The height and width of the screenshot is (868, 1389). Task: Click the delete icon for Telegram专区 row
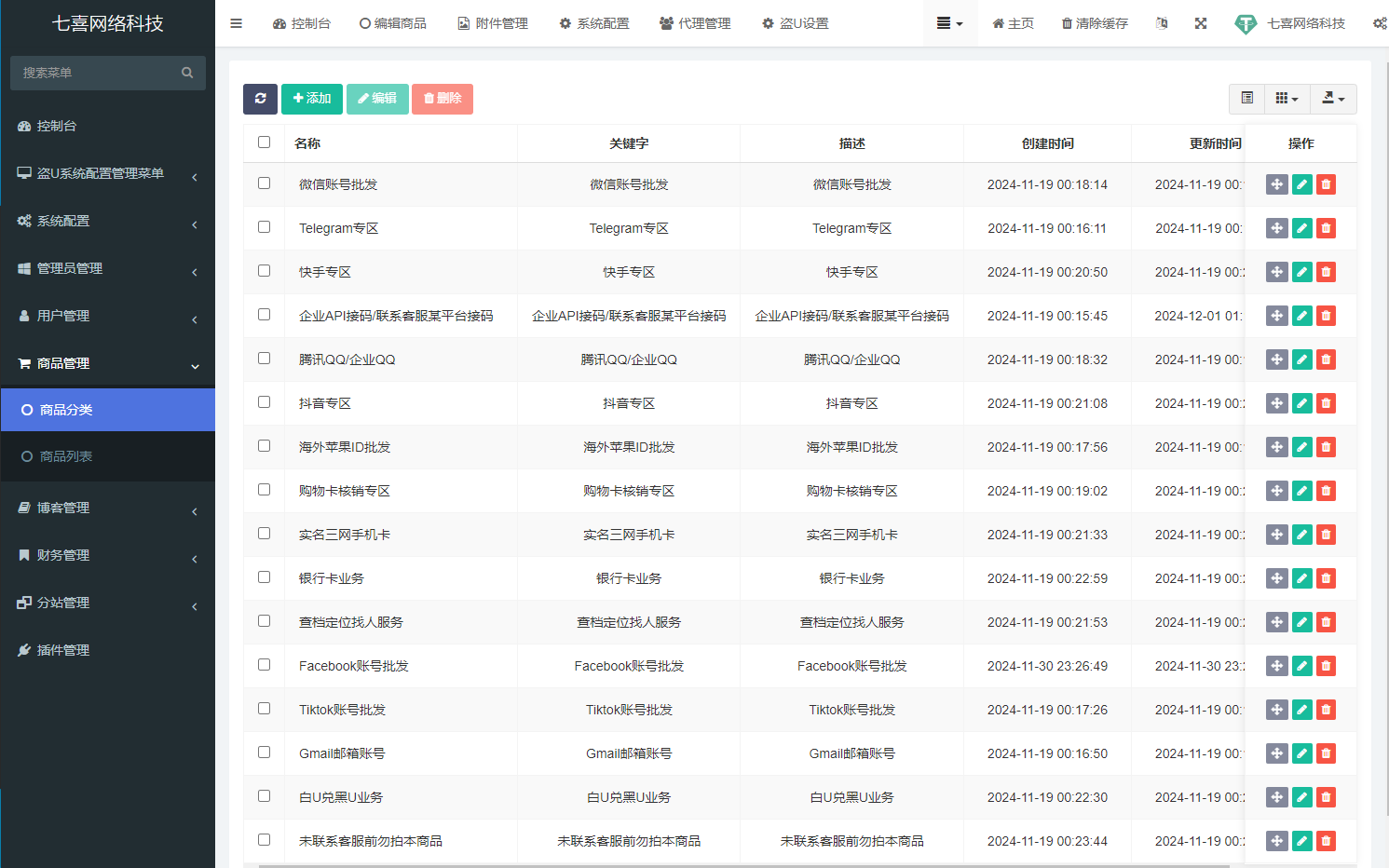[x=1326, y=227]
